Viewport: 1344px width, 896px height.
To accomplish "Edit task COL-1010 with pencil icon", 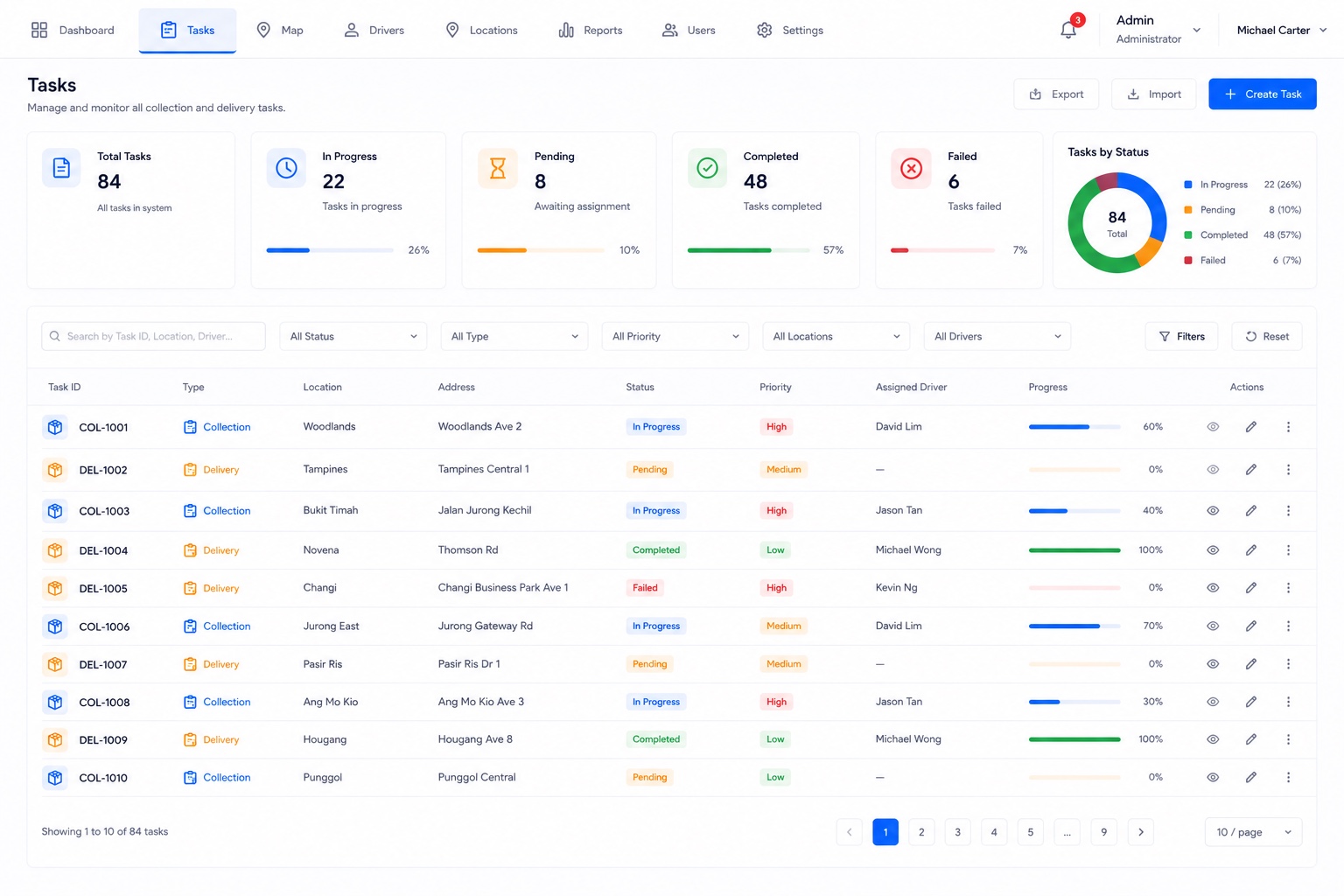I will (1251, 777).
